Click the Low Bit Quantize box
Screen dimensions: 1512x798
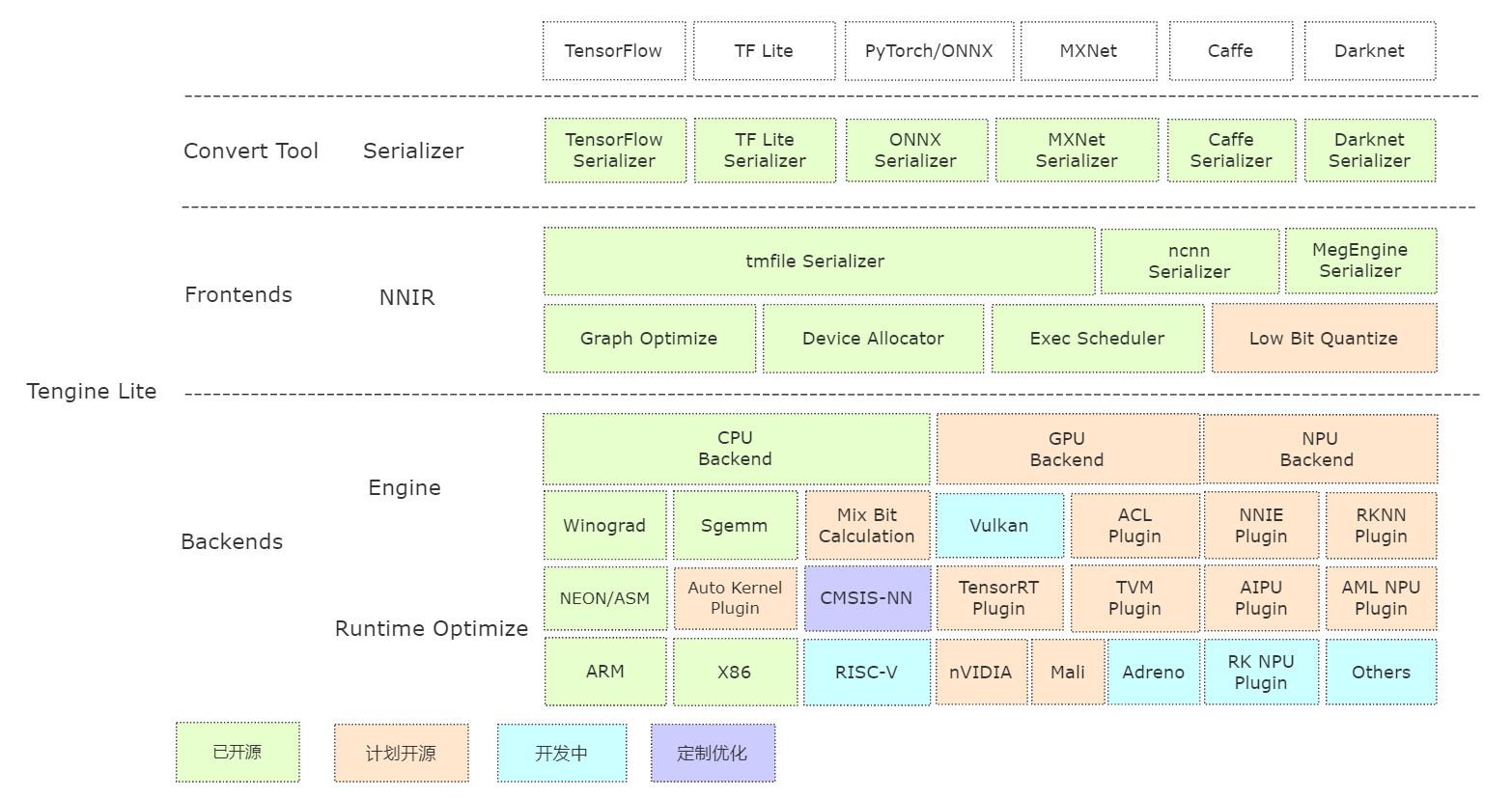[x=1324, y=339]
